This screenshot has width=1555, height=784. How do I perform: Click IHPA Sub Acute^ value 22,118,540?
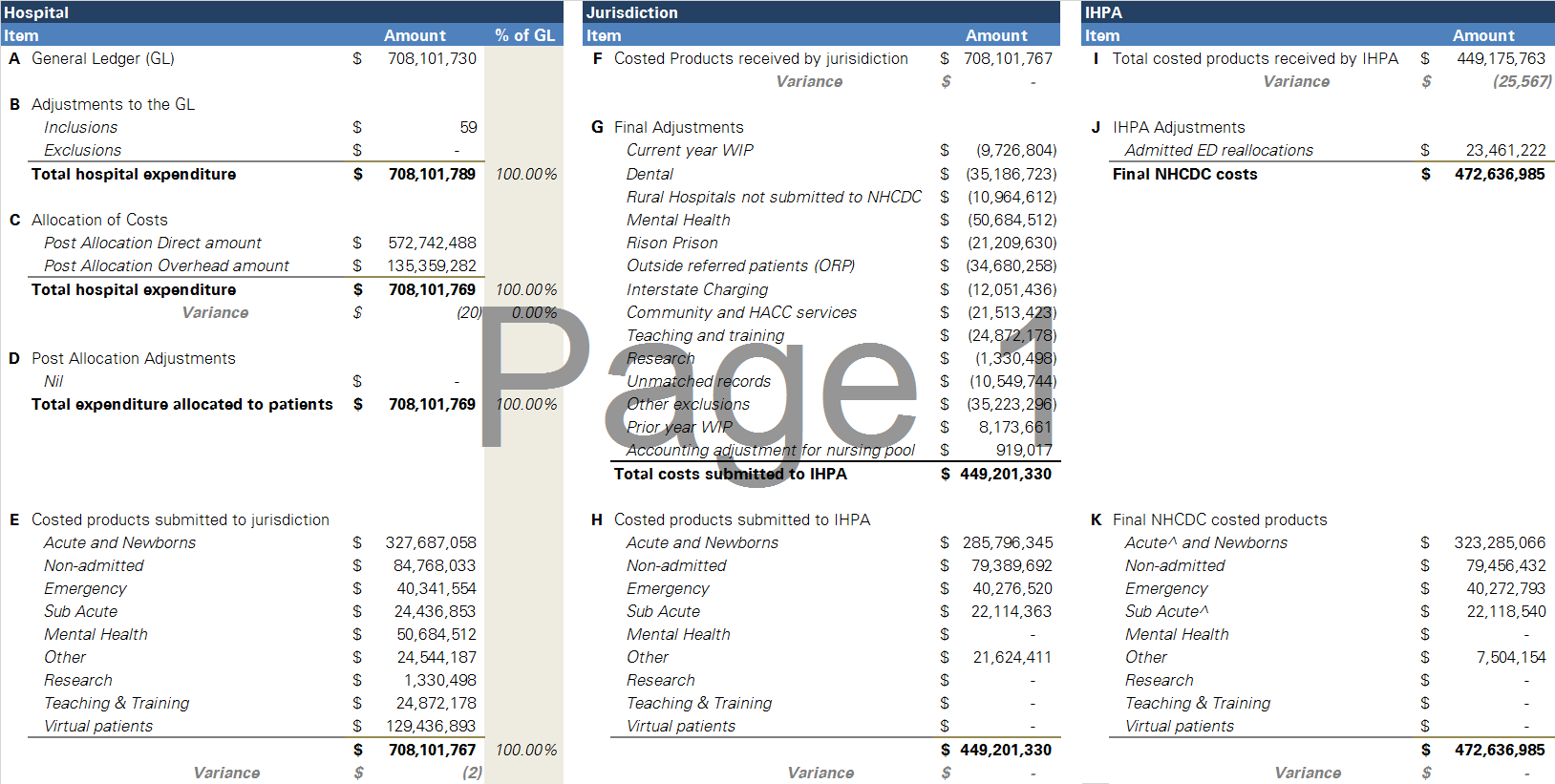click(x=1506, y=611)
